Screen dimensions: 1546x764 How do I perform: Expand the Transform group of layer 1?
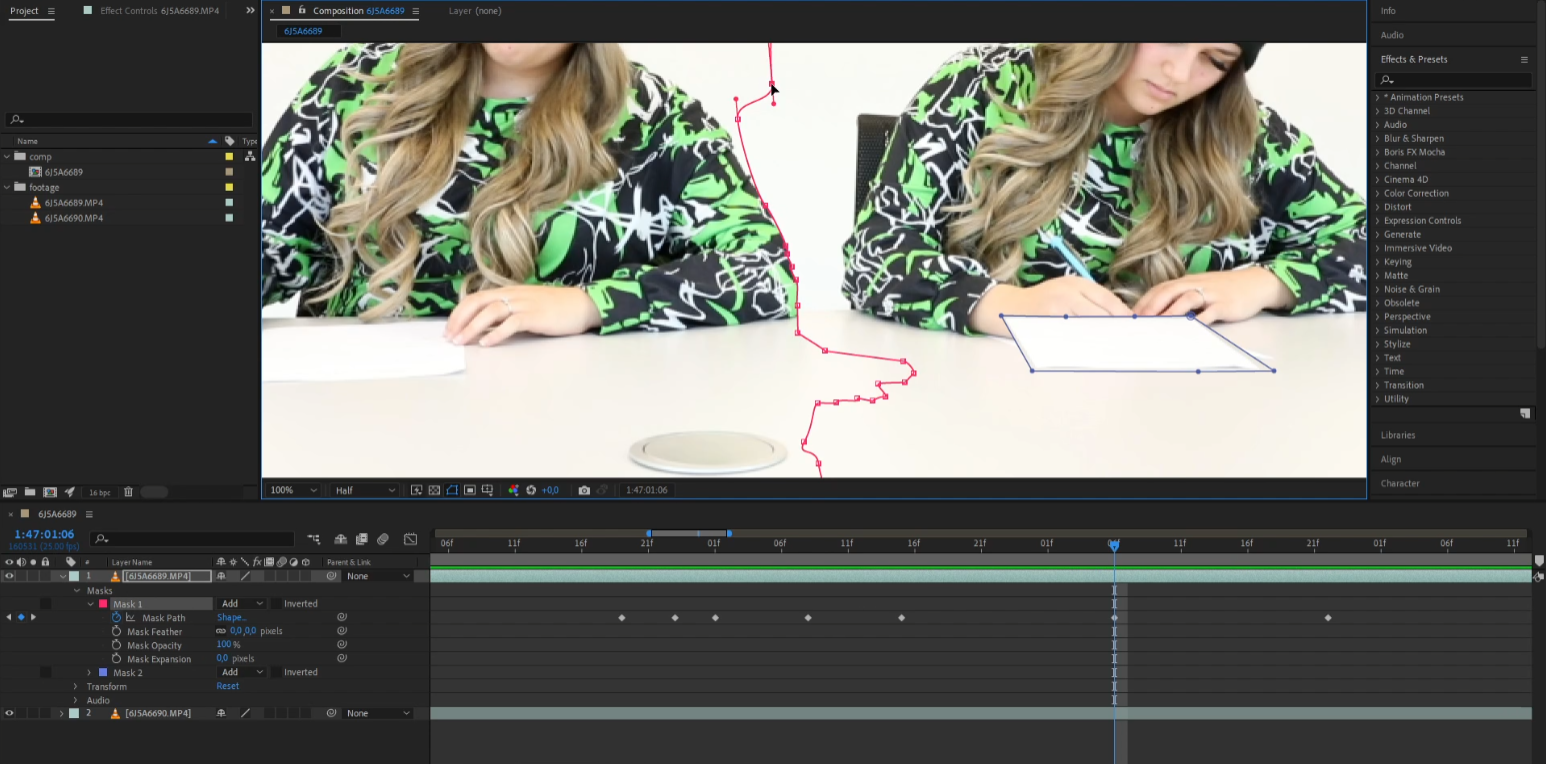[x=75, y=687]
